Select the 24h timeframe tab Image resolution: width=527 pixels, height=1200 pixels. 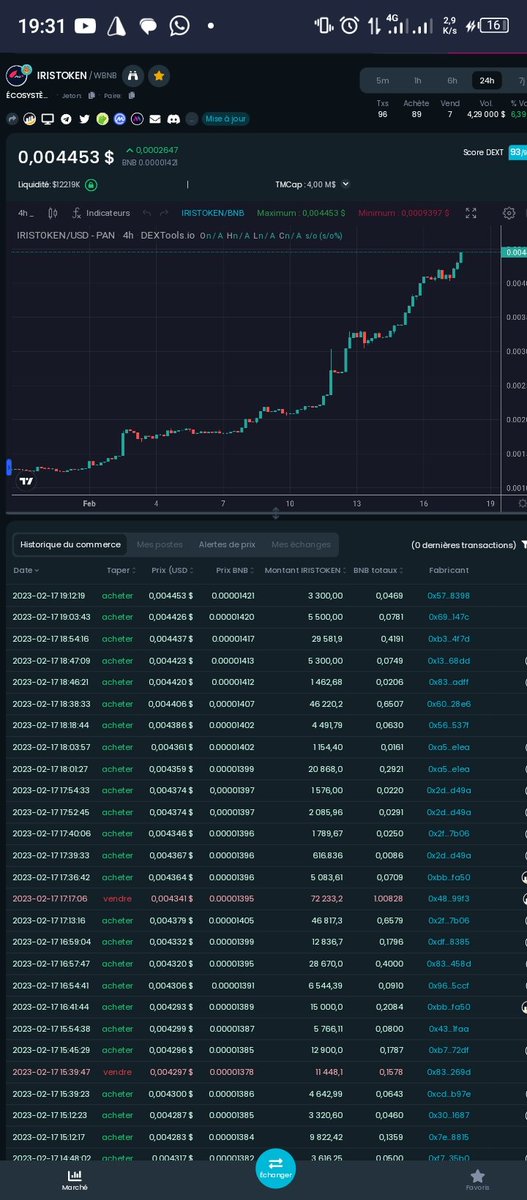(487, 80)
